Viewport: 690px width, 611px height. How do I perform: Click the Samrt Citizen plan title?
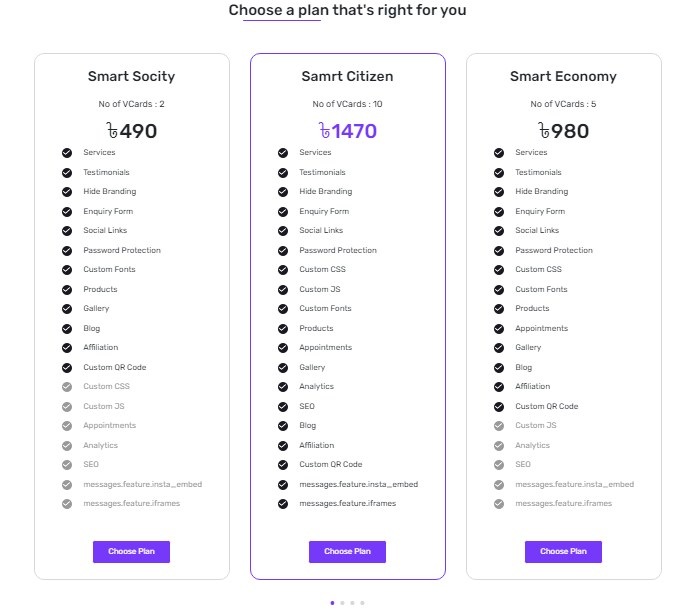tap(347, 76)
